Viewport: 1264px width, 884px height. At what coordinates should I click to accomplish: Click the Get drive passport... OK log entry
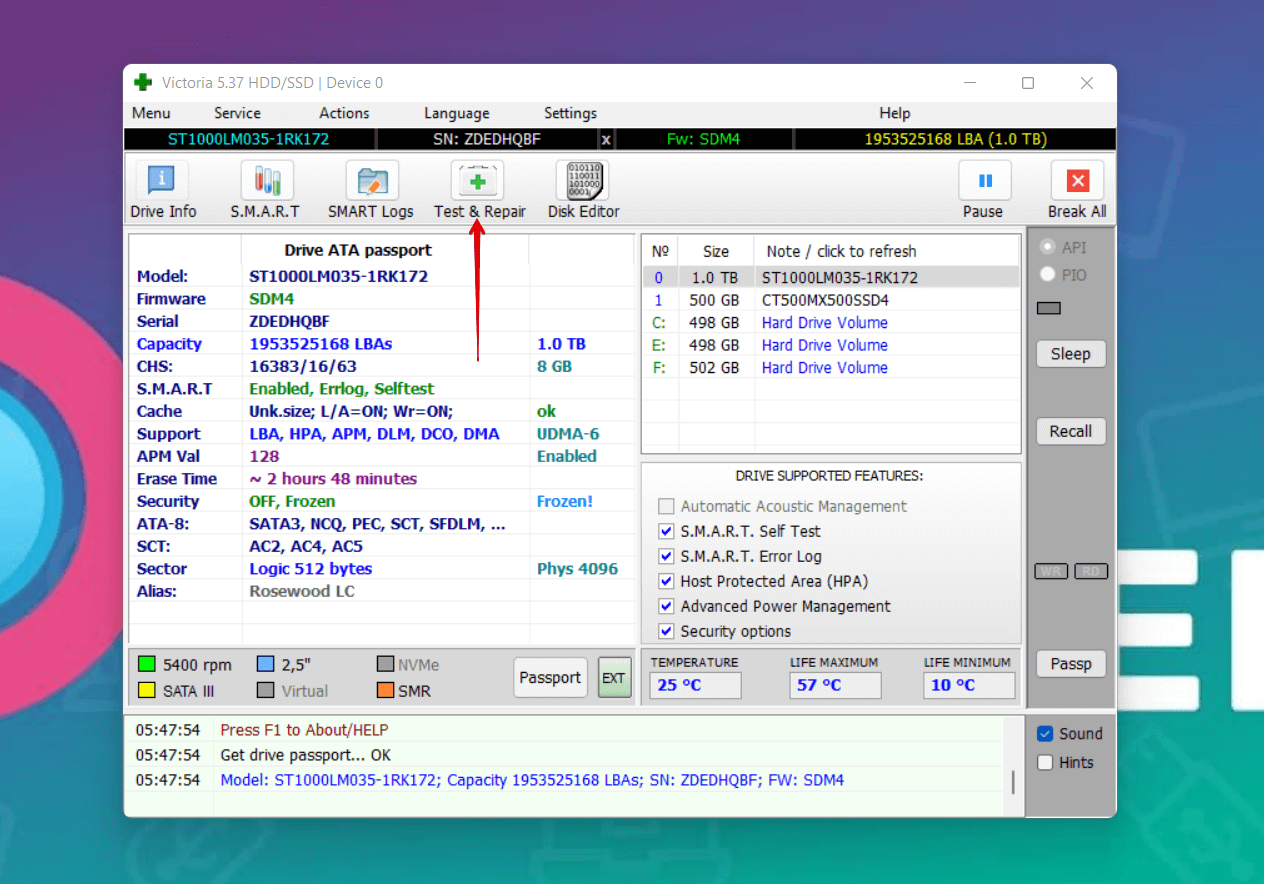click(306, 755)
